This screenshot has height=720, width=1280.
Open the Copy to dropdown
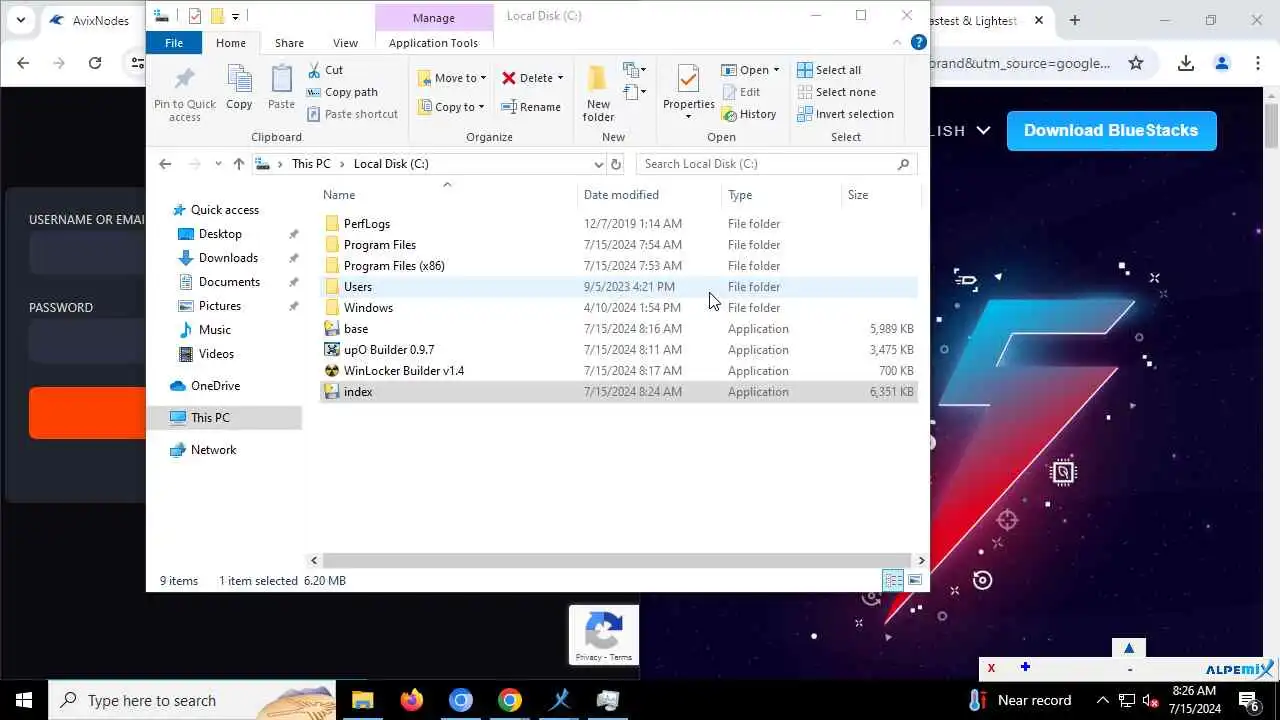(x=451, y=107)
